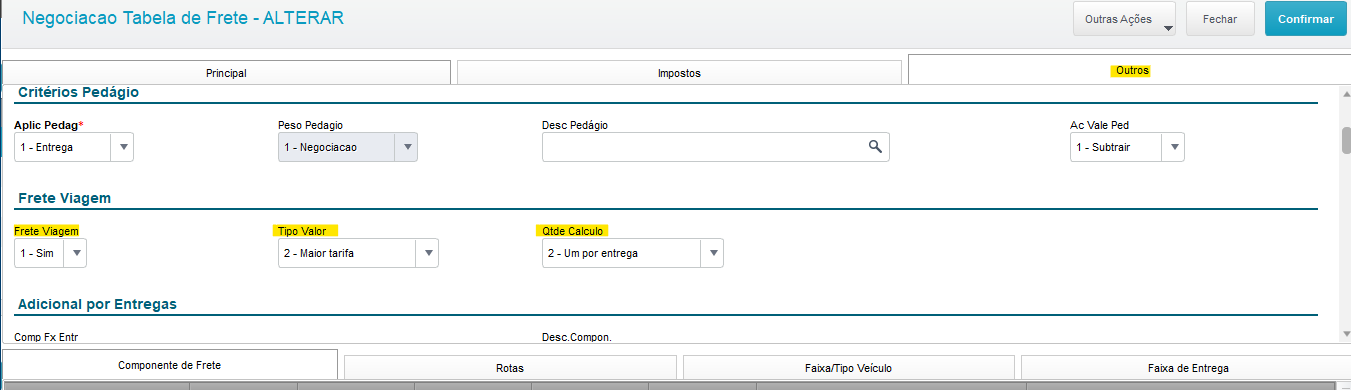Click the Desc Pedágio search magnifier icon
Image resolution: width=1351 pixels, height=390 pixels.
click(x=875, y=147)
